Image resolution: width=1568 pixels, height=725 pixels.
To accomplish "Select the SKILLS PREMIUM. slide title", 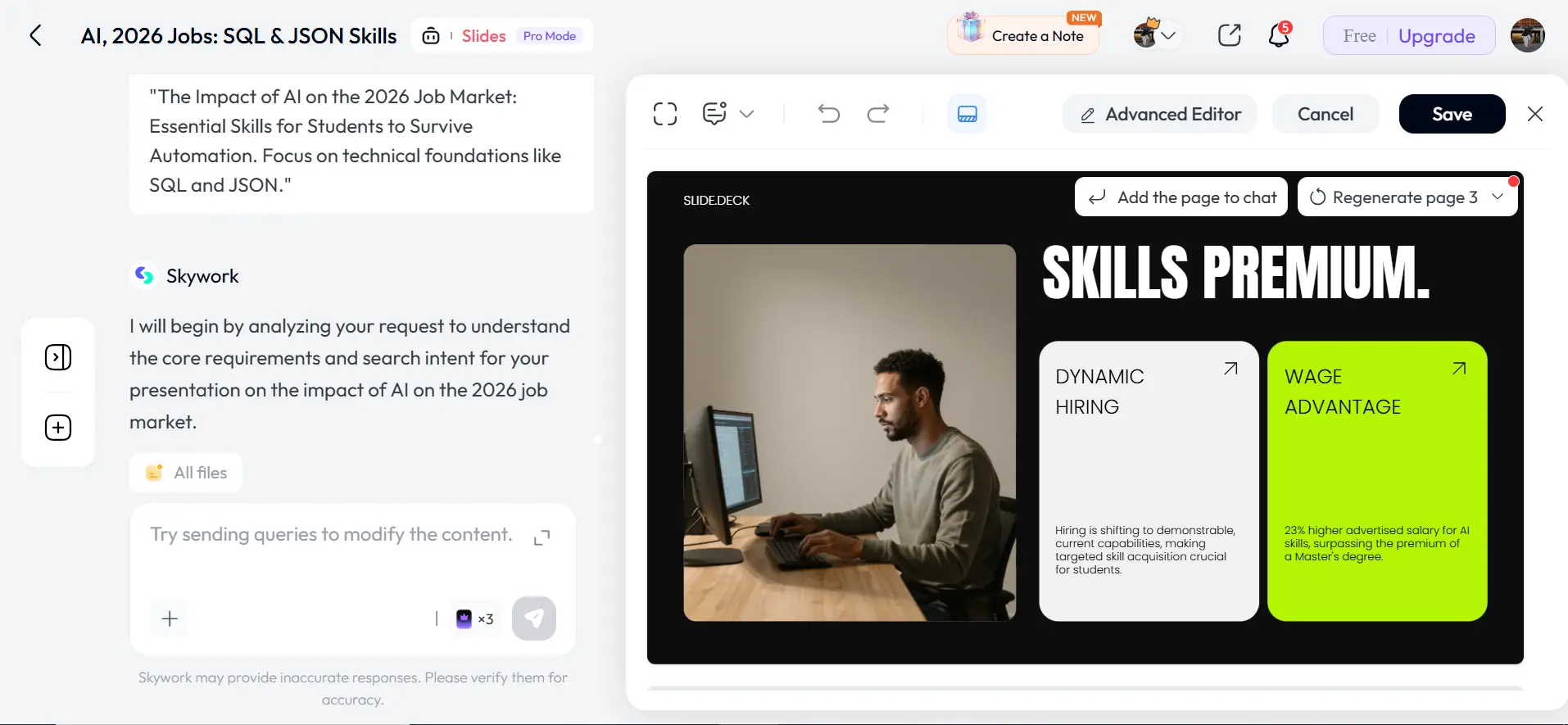I will click(1235, 273).
